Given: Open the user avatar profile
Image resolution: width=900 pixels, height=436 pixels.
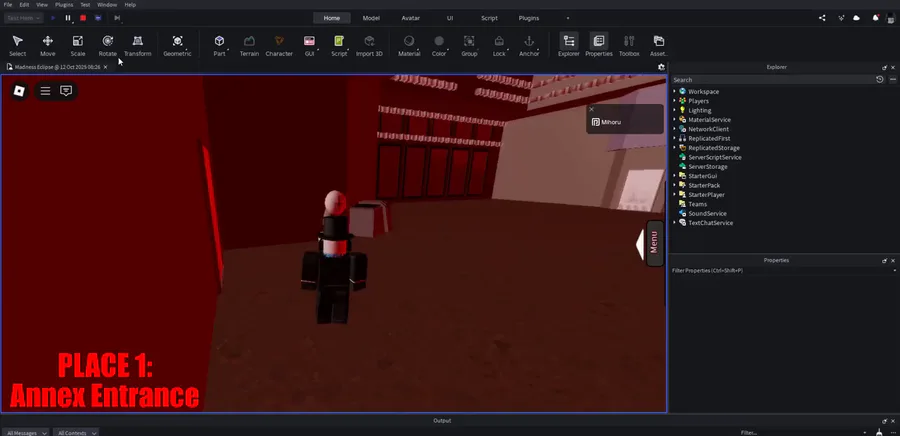Looking at the screenshot, I should (890, 18).
